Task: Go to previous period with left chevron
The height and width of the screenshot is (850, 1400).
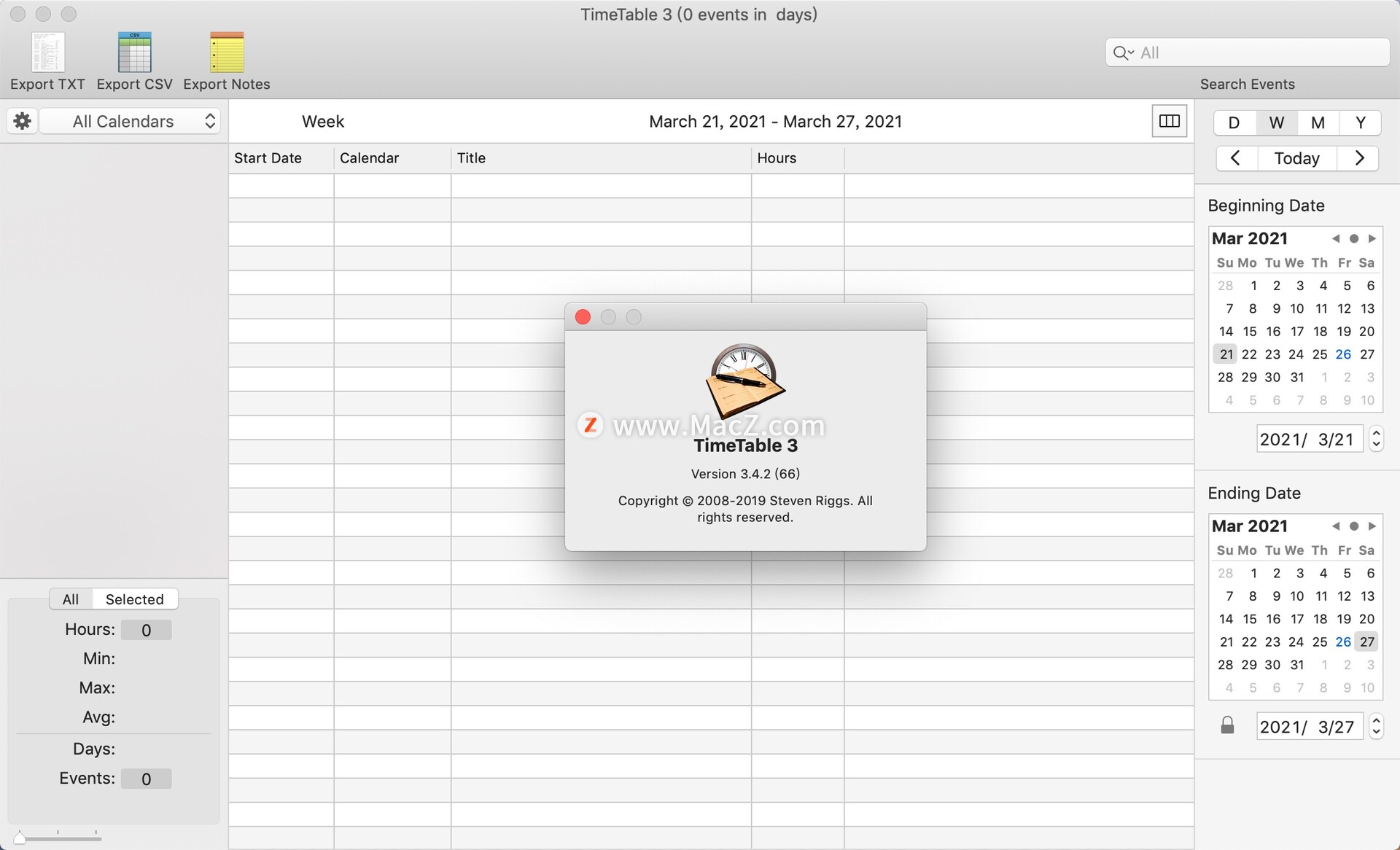Action: coord(1235,158)
